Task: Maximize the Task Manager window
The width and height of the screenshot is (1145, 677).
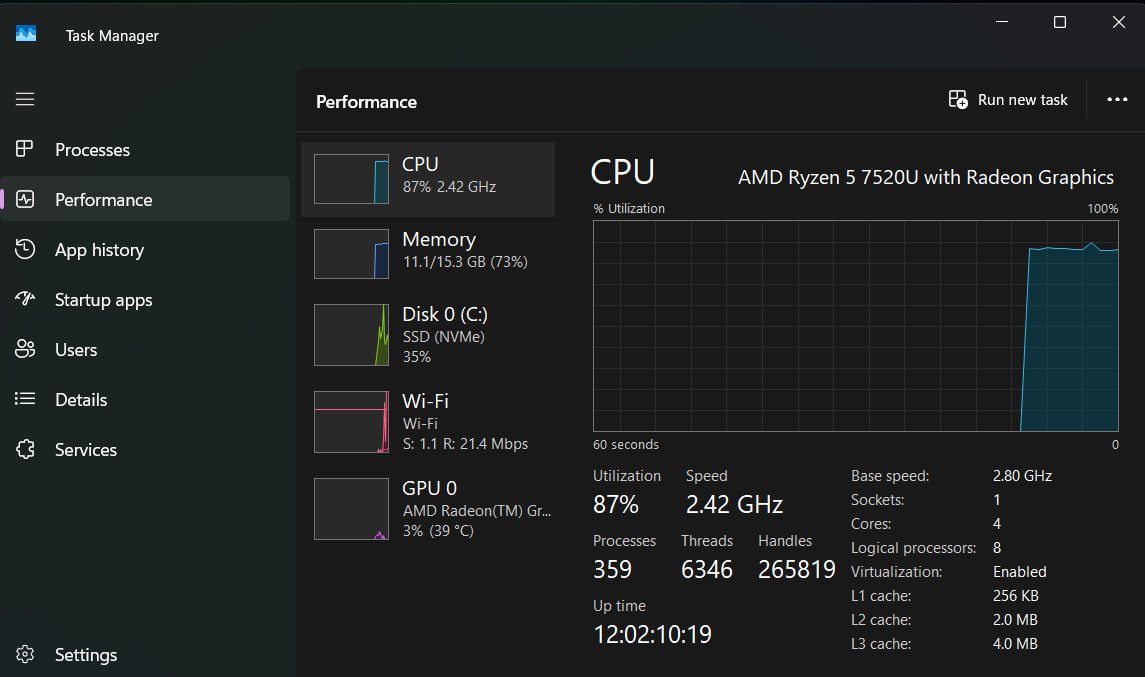Action: [1060, 22]
